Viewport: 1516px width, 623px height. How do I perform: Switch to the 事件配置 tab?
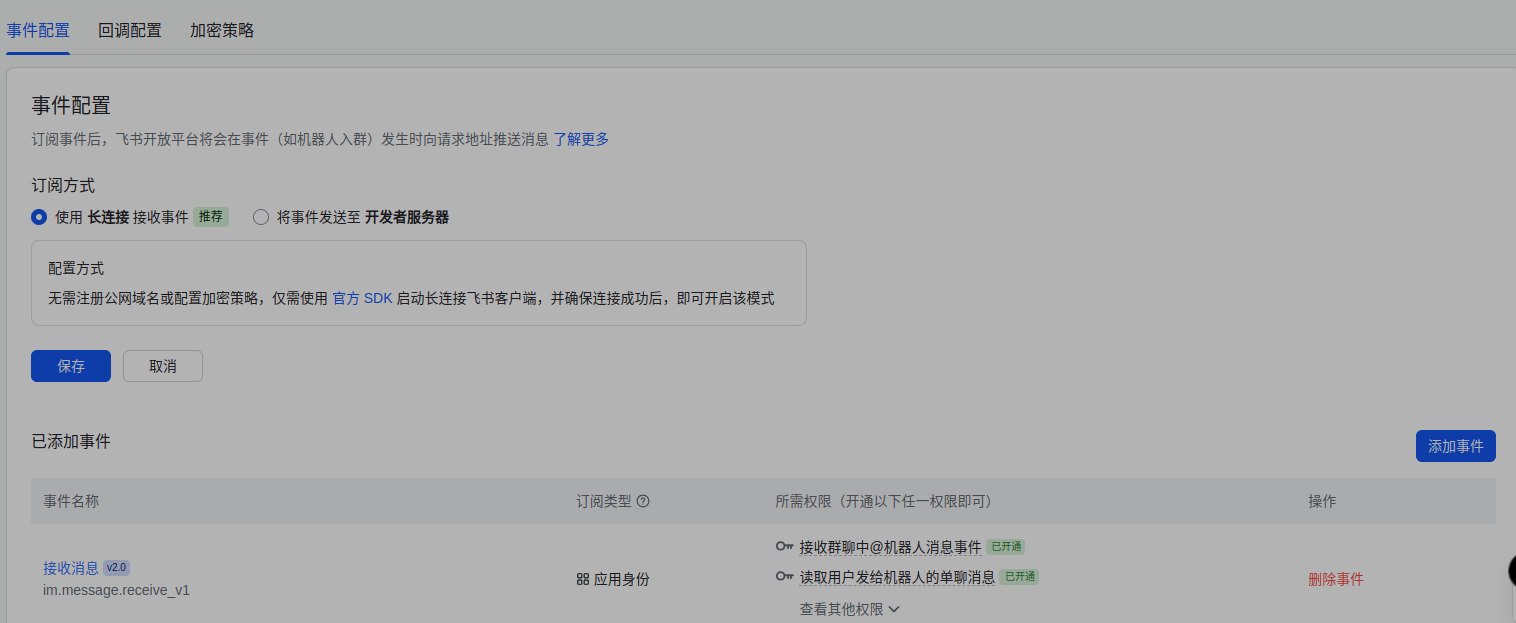(38, 30)
